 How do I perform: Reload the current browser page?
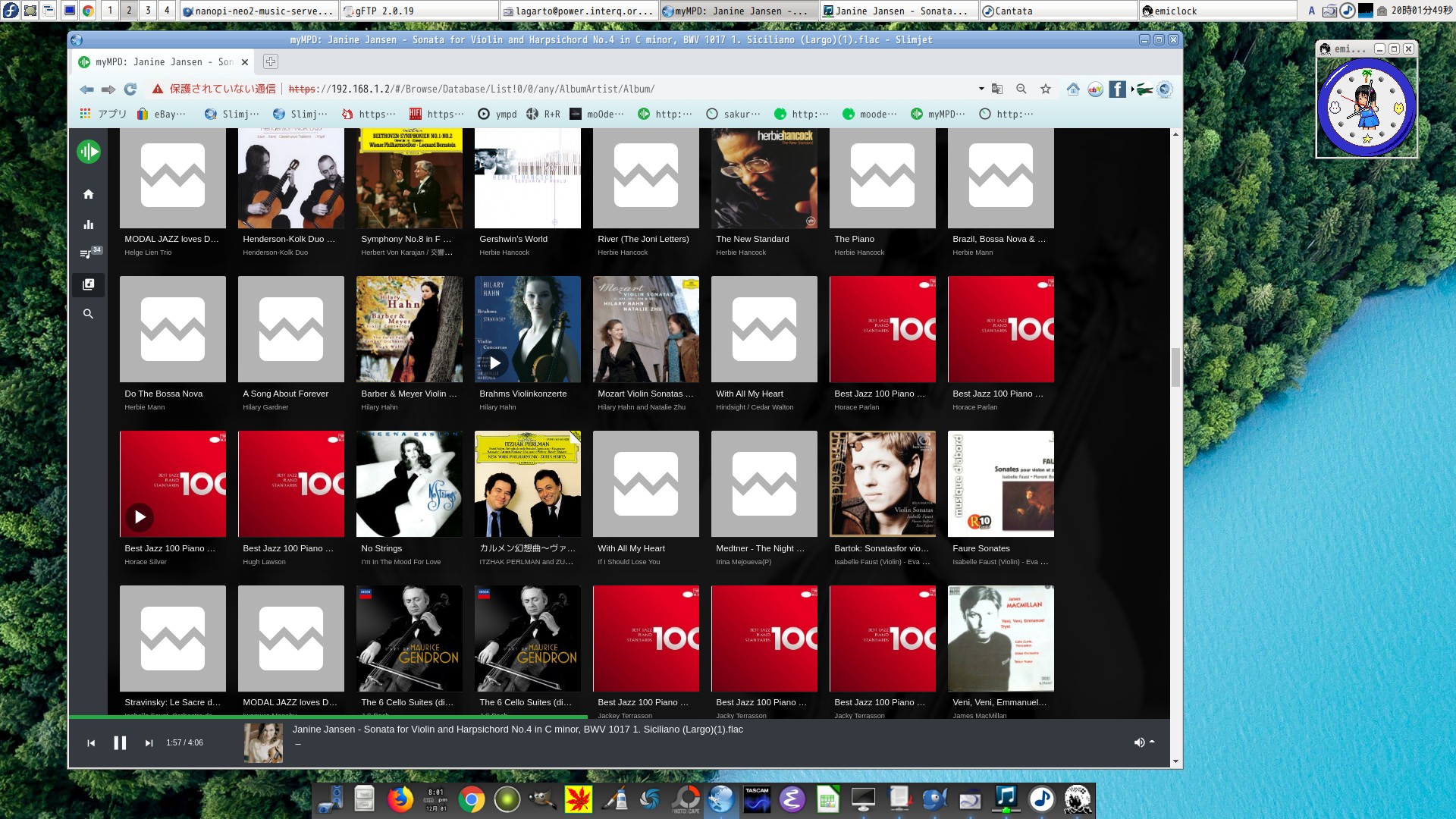(x=130, y=89)
